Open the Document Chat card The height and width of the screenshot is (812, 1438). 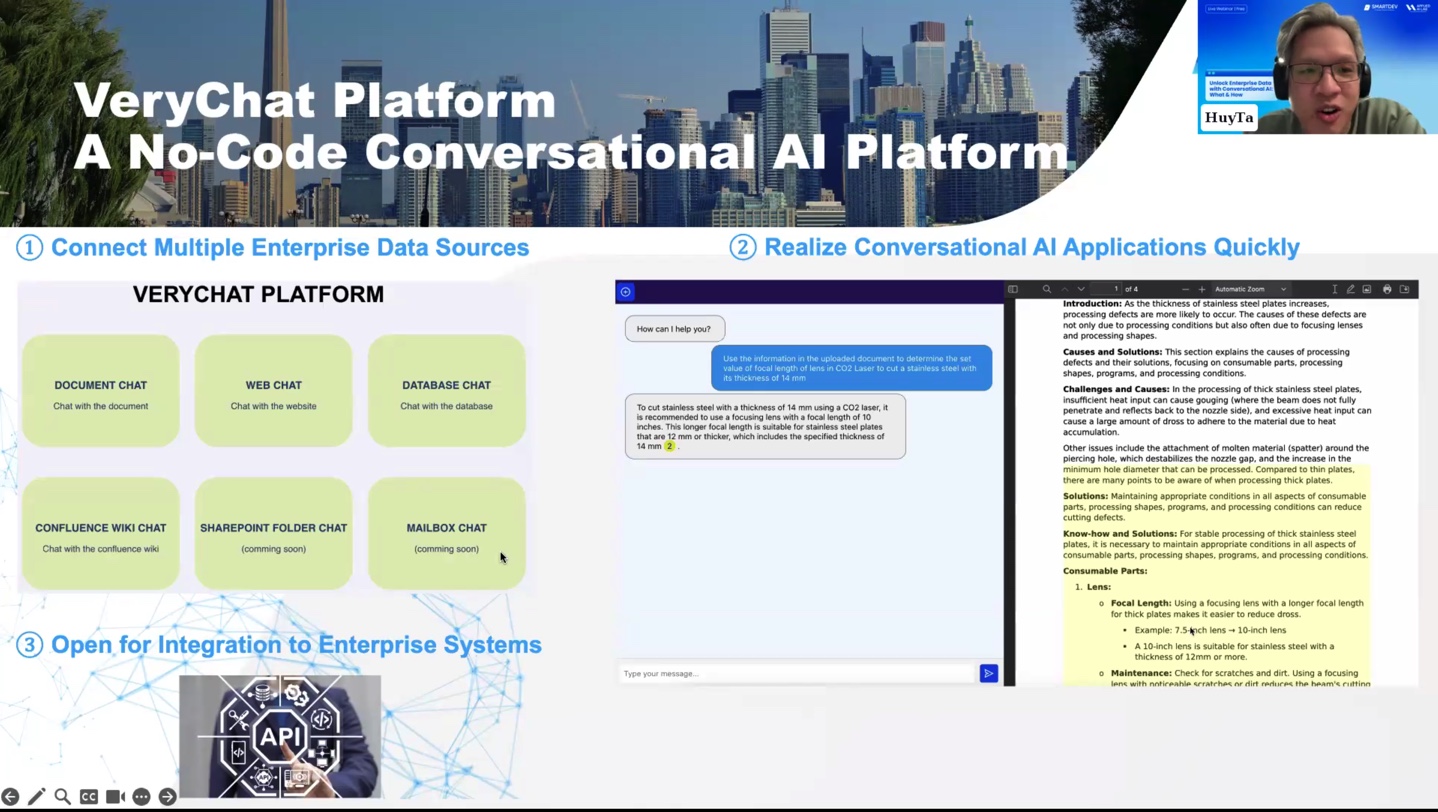pos(101,391)
